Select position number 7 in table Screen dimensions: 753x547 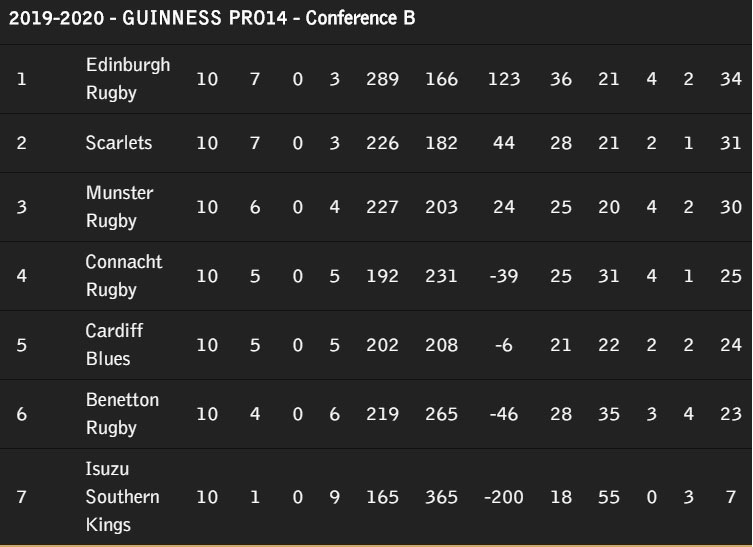click(x=21, y=497)
